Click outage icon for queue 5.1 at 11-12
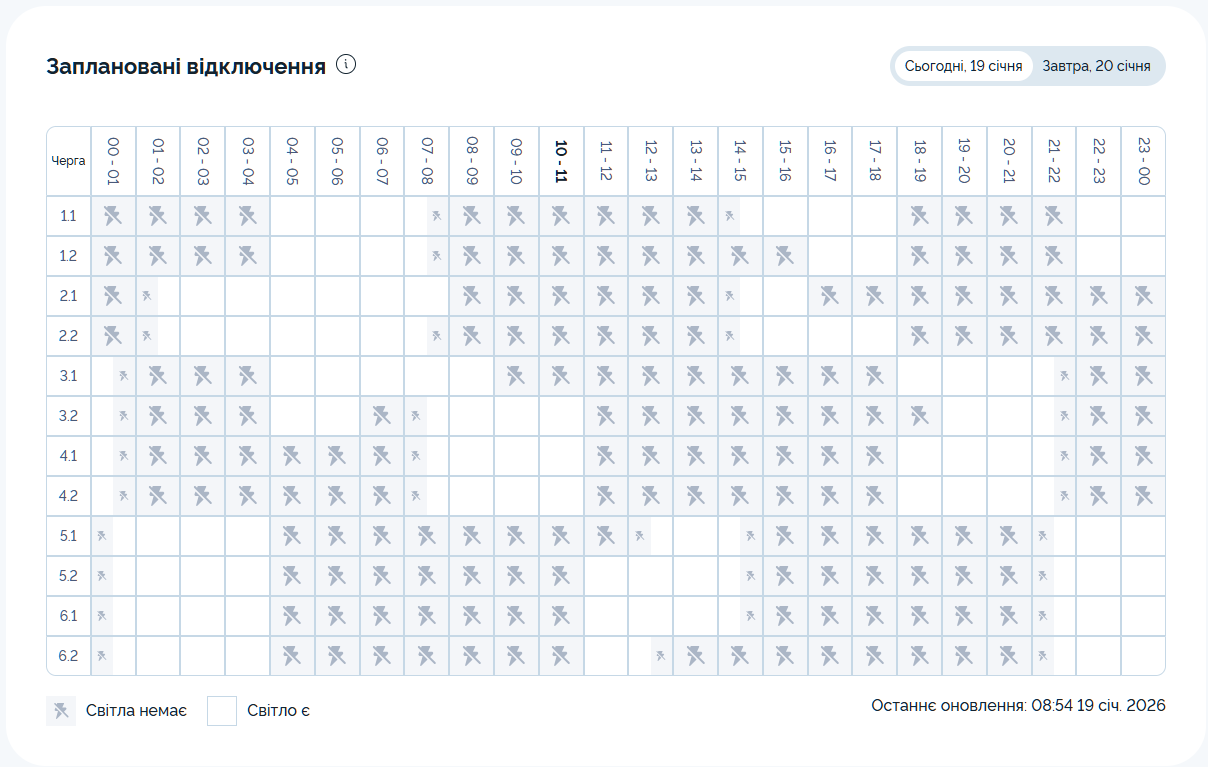This screenshot has width=1208, height=767. [606, 536]
